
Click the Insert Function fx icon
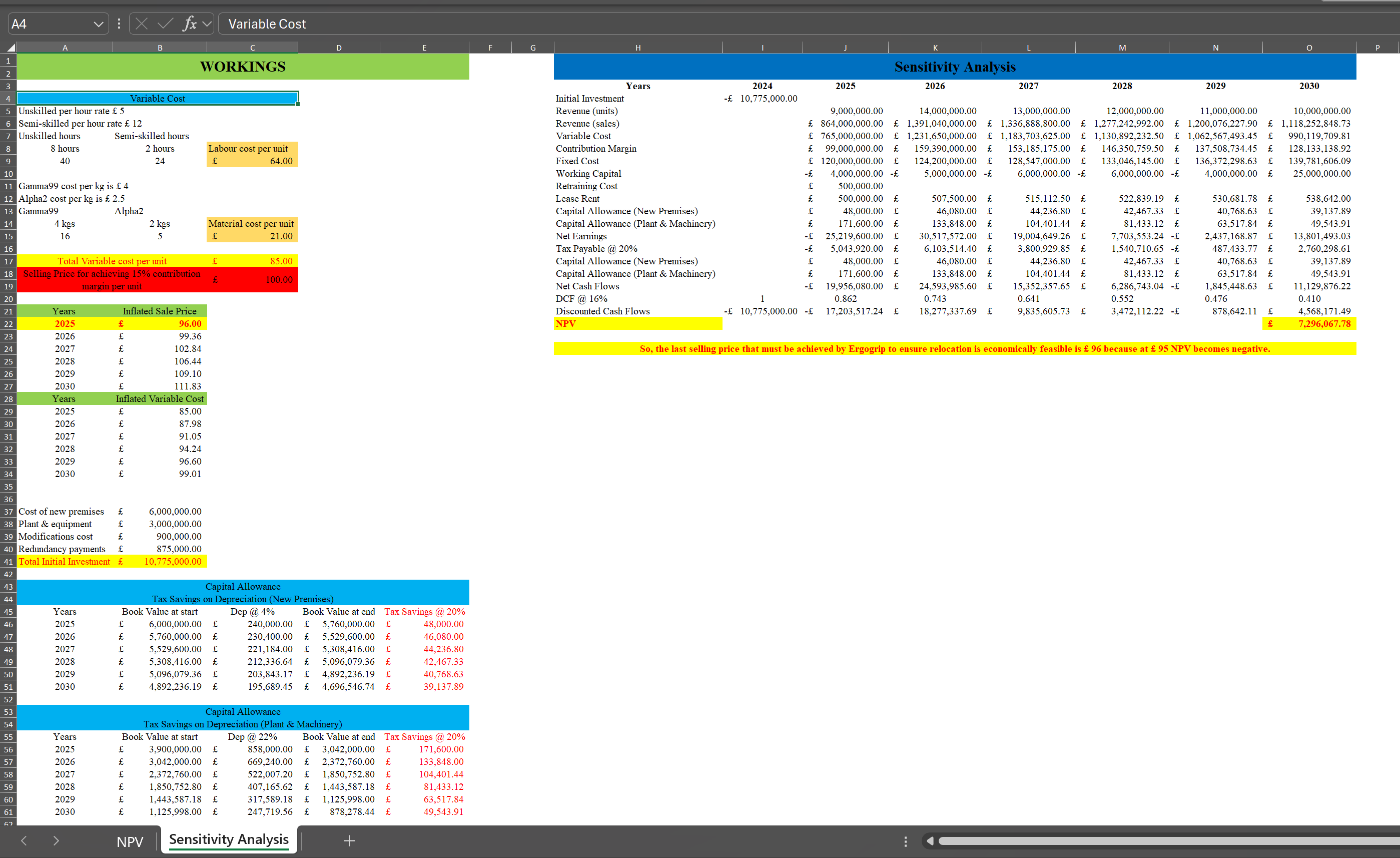click(189, 24)
